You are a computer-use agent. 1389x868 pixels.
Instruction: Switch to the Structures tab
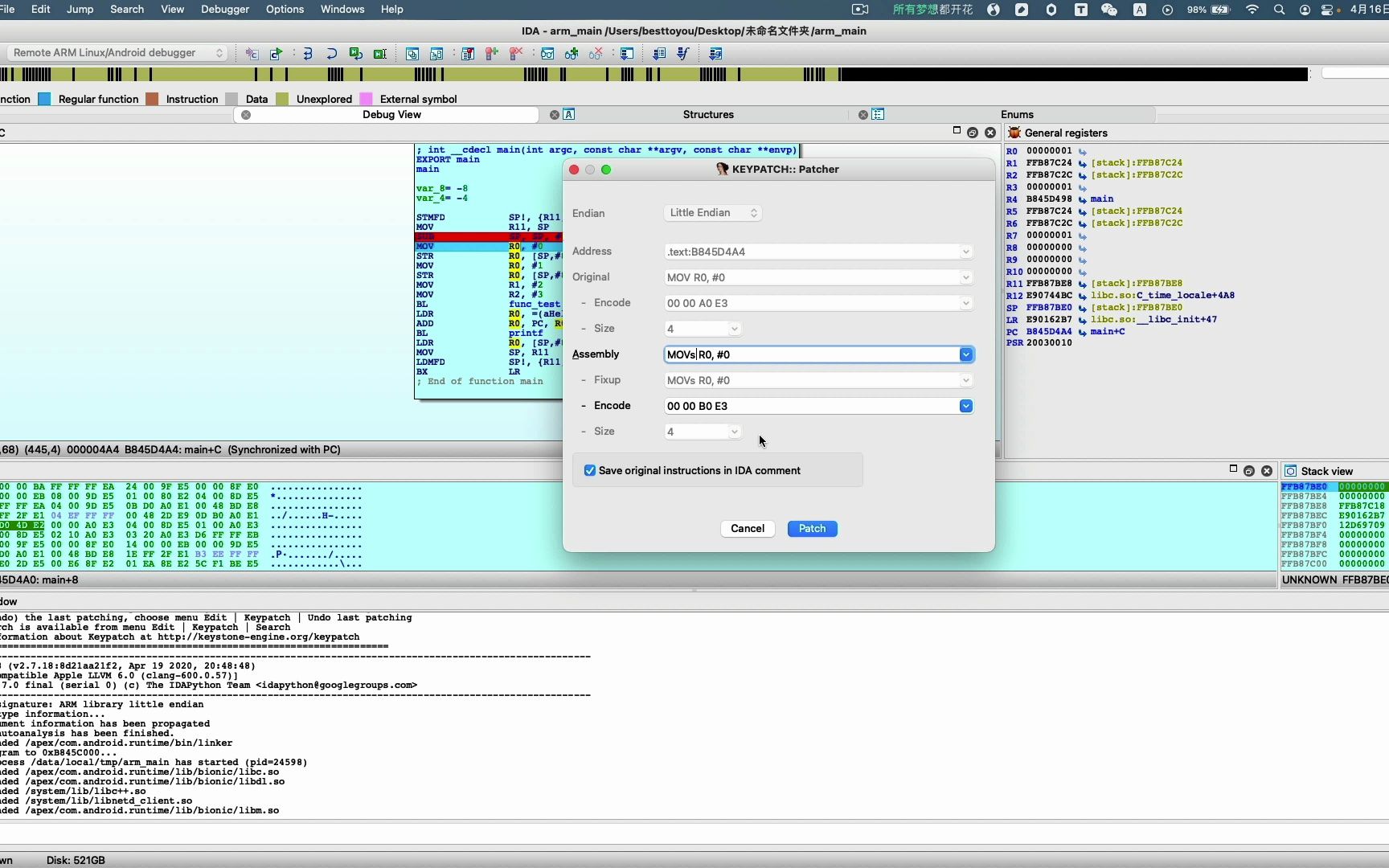tap(708, 115)
